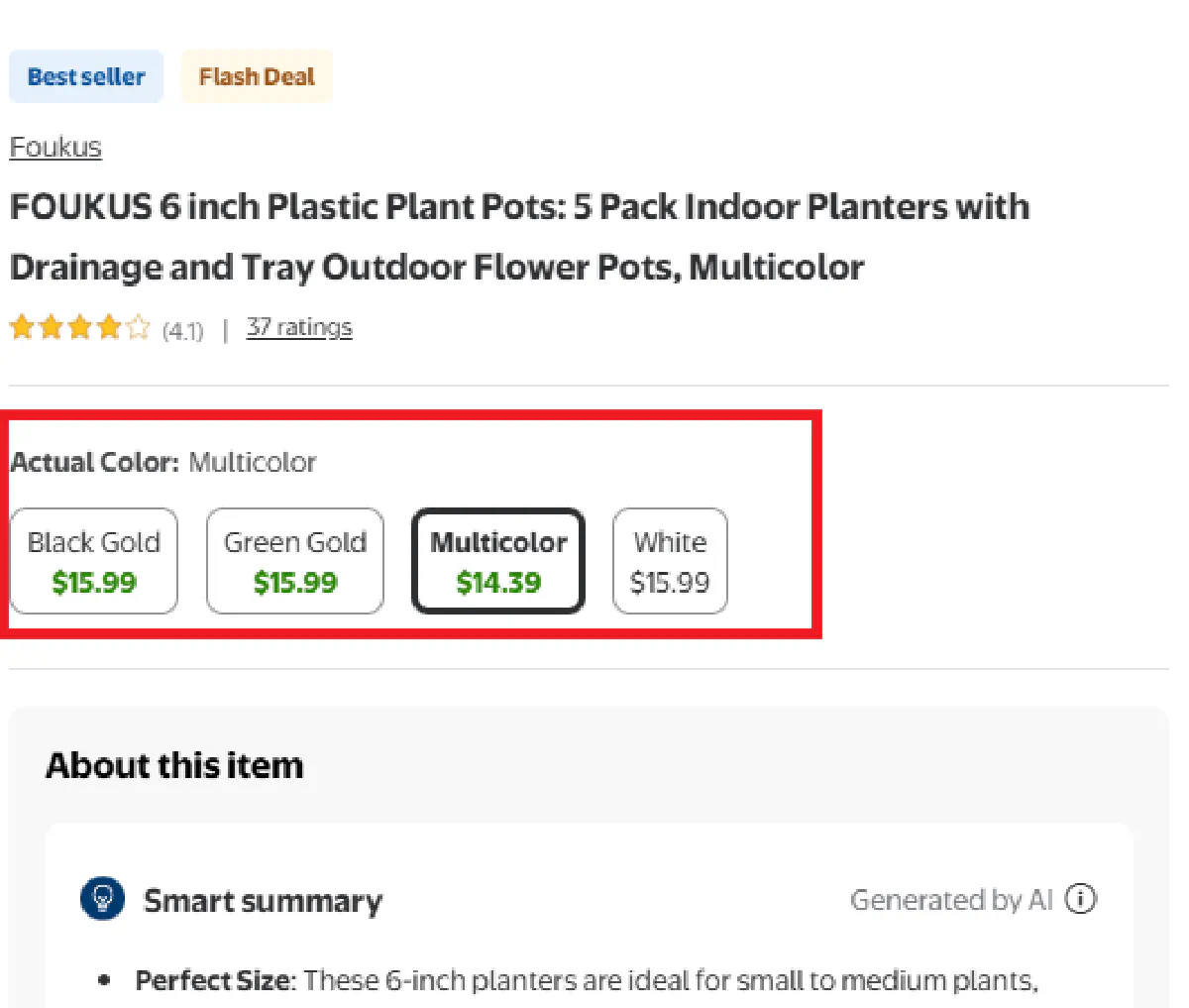Click the Smart summary lightbulb icon
Viewport: 1189px width, 1008px height.
[x=102, y=897]
